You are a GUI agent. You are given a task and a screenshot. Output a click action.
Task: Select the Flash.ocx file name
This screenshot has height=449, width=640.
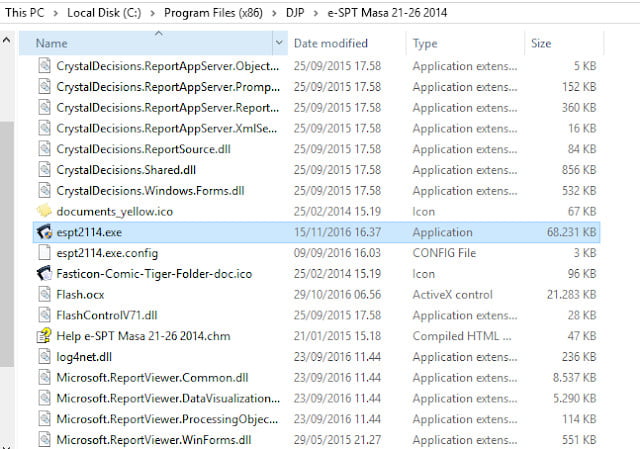(x=80, y=295)
